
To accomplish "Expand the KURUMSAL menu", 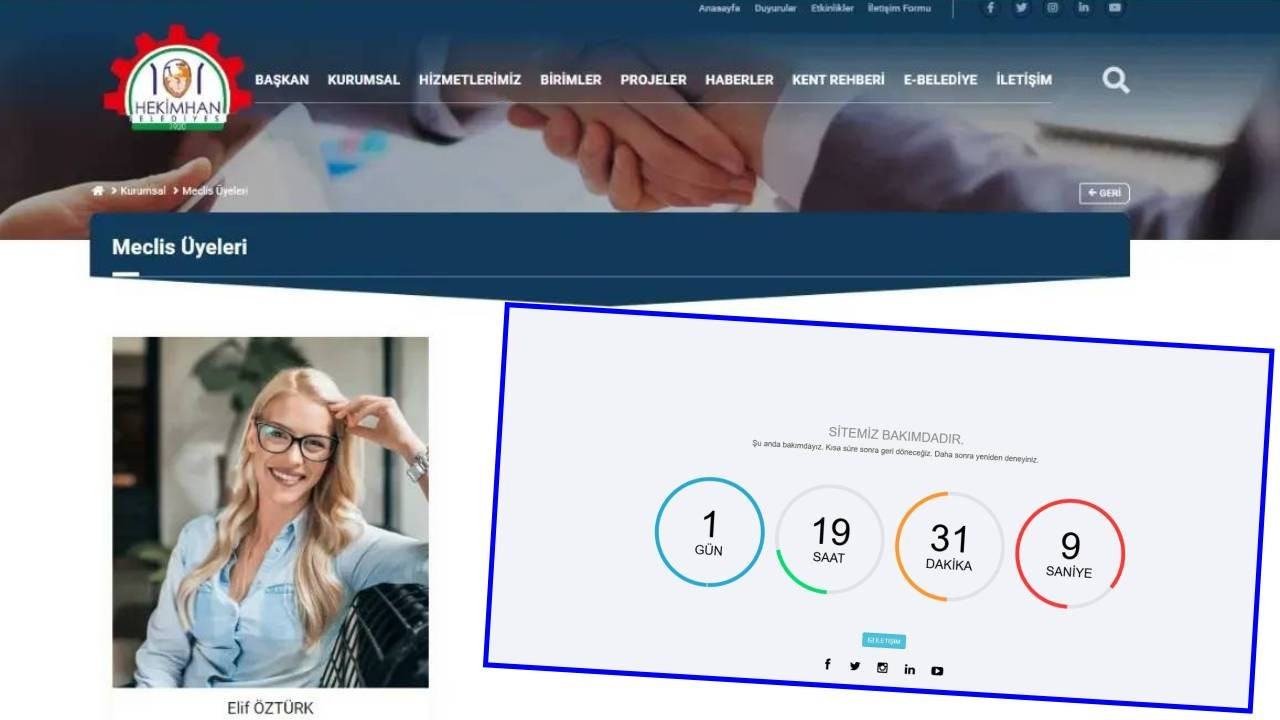I will (x=363, y=80).
